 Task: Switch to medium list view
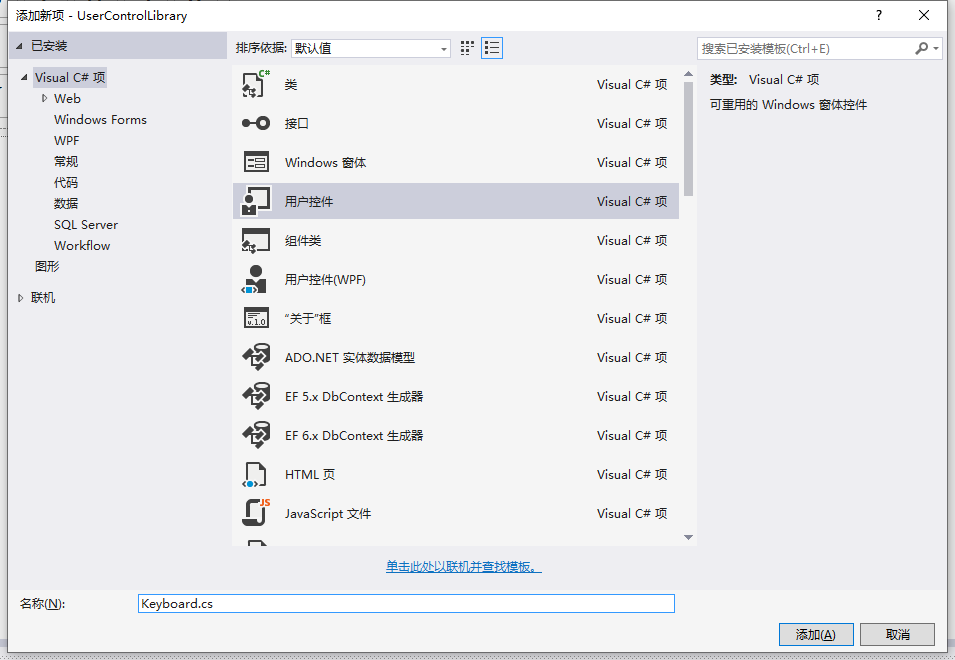point(492,48)
